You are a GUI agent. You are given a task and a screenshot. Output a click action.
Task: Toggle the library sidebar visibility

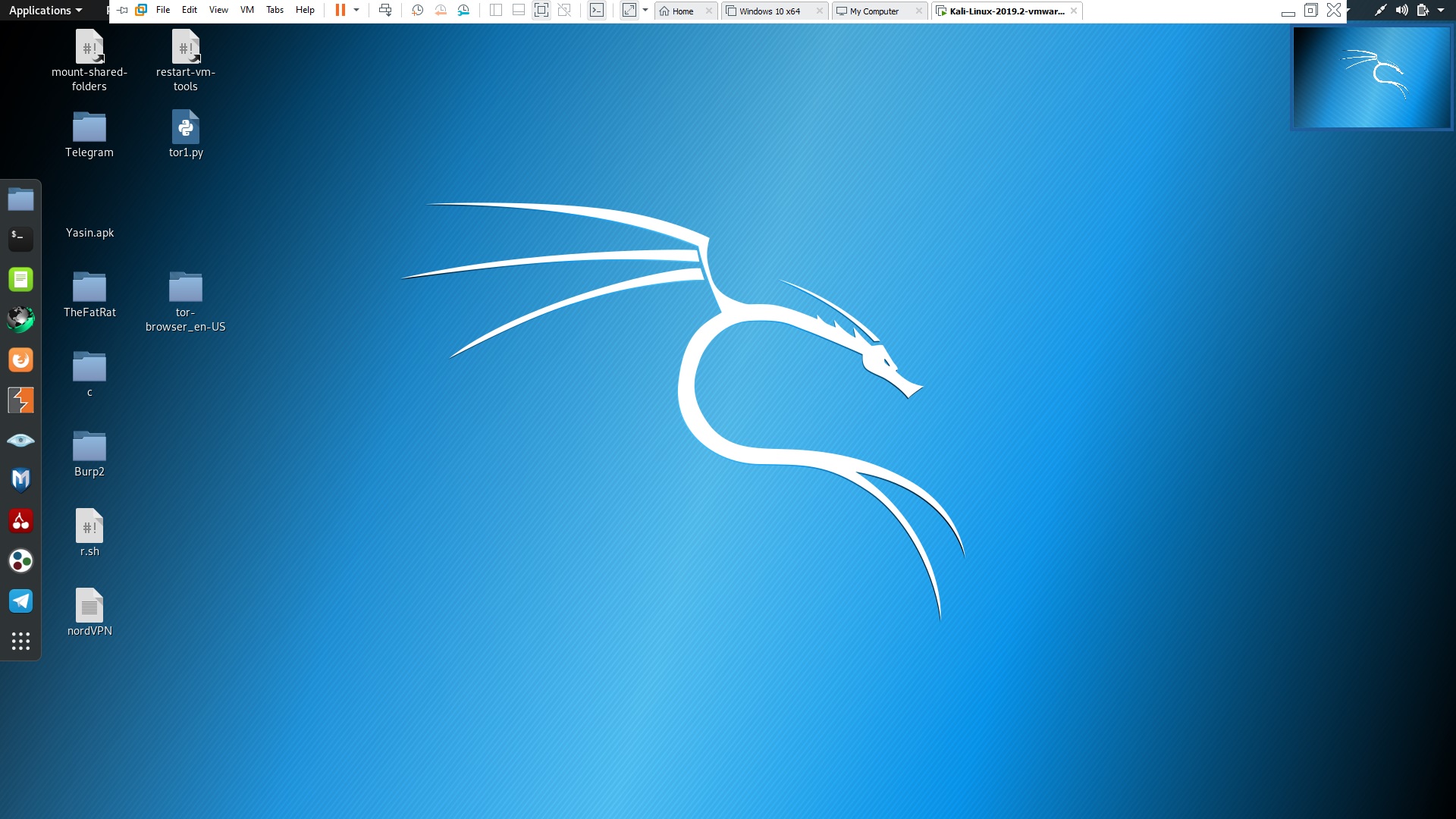pyautogui.click(x=494, y=11)
